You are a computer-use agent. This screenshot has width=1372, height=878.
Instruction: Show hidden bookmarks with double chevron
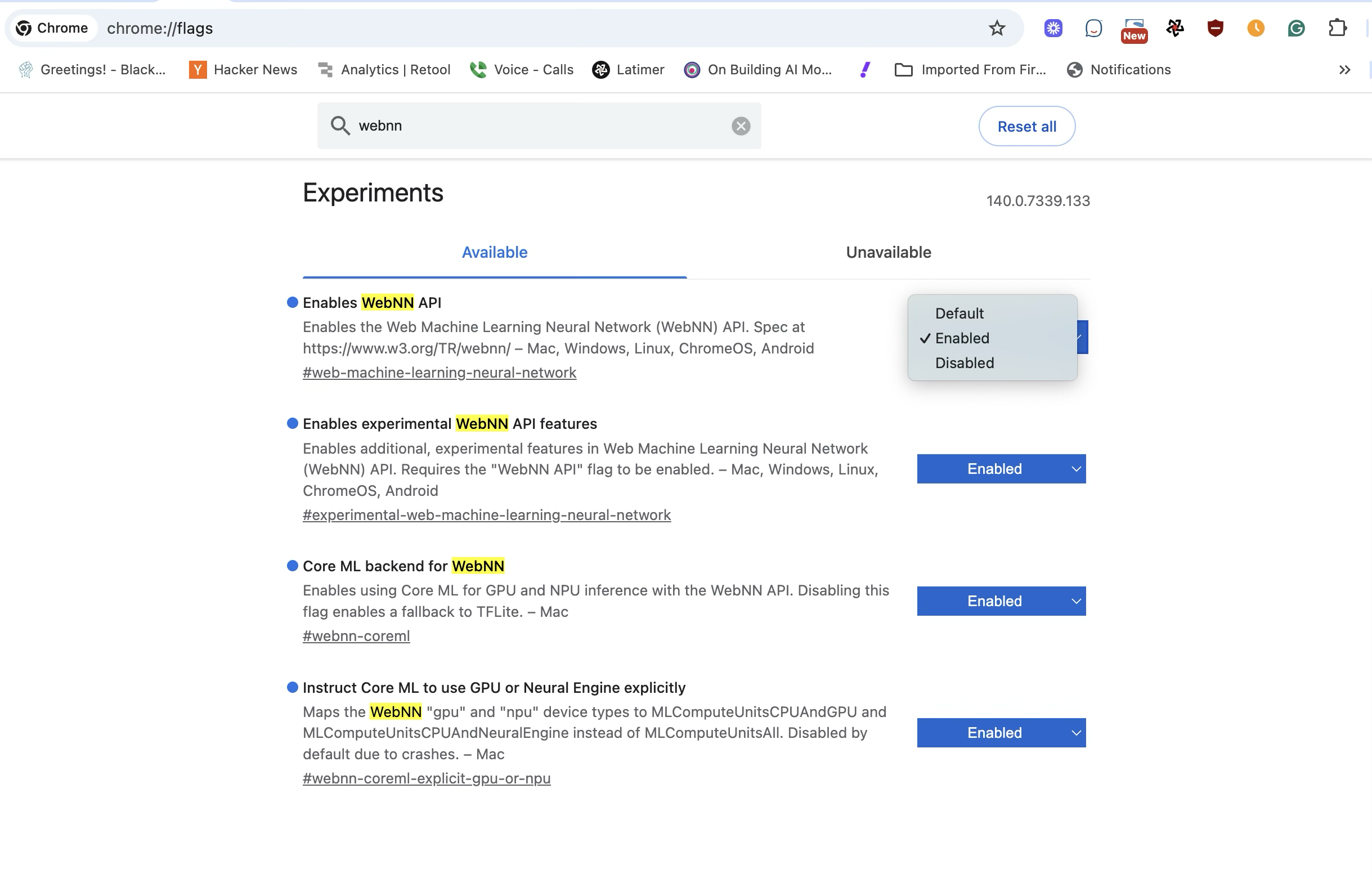pos(1344,70)
